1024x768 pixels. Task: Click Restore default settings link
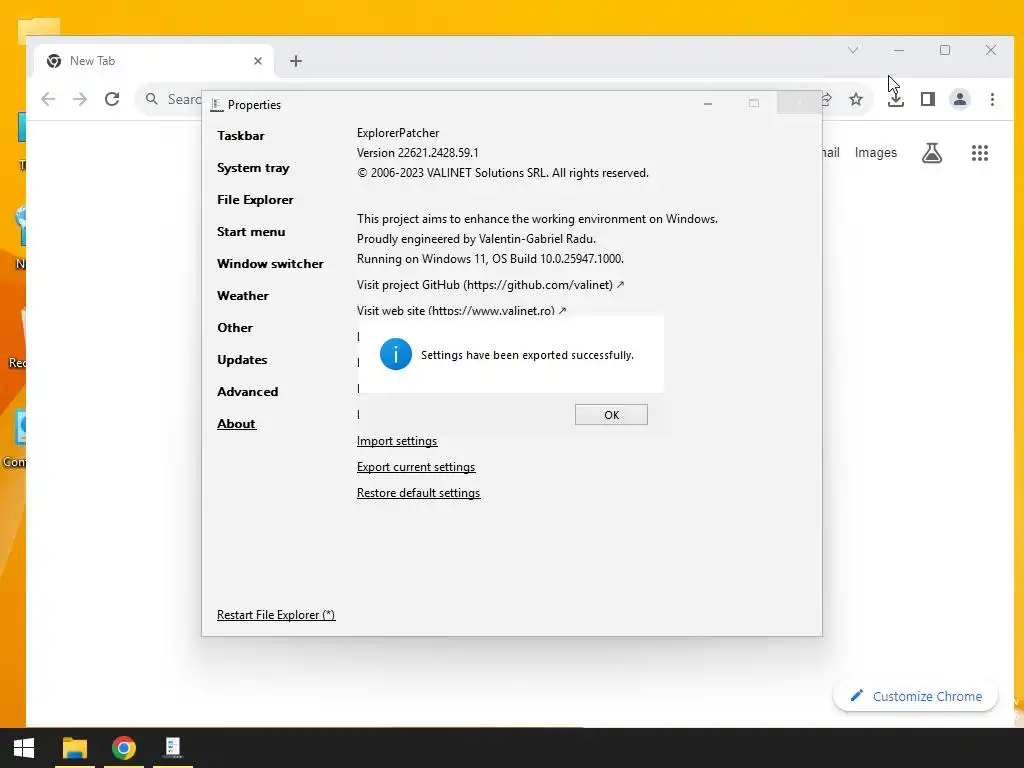[x=419, y=493]
